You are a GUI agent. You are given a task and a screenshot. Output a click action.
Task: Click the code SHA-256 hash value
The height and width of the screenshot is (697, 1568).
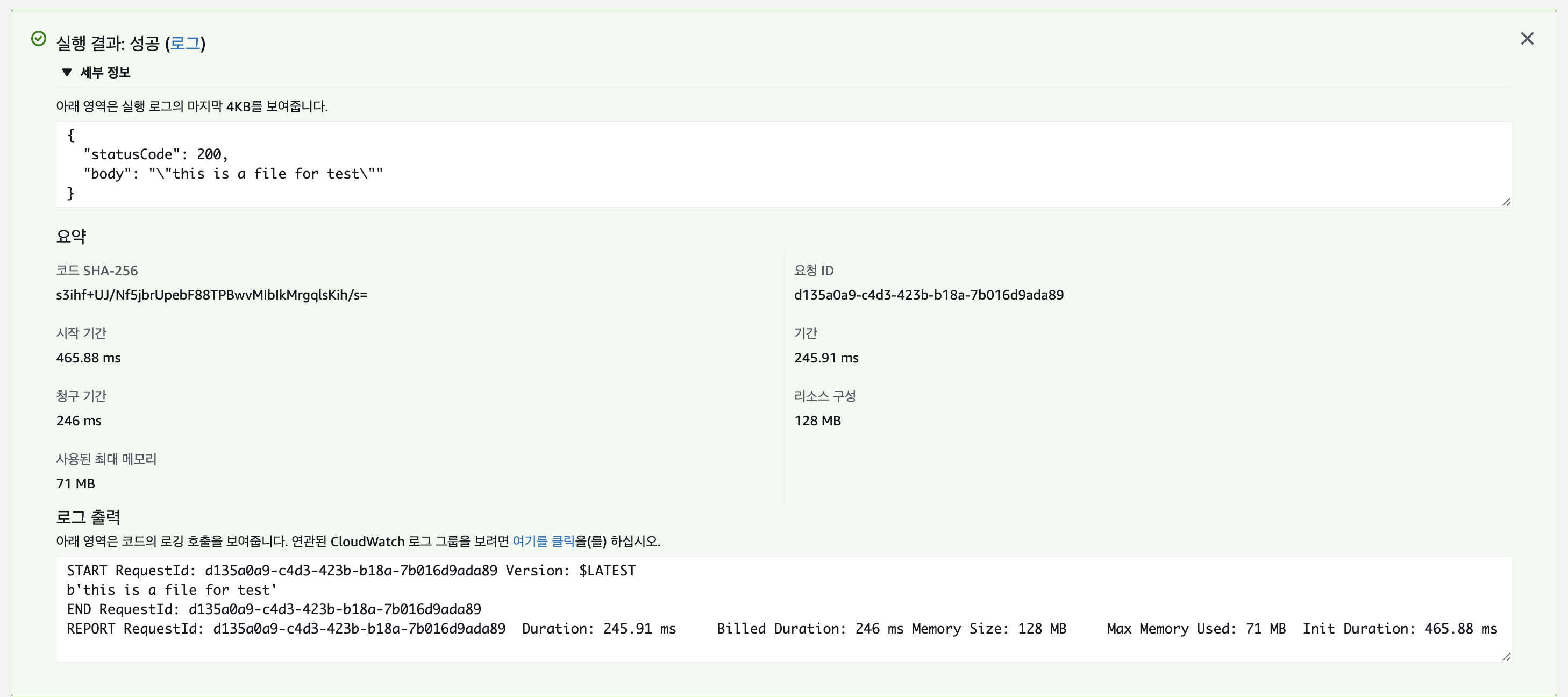[x=211, y=295]
